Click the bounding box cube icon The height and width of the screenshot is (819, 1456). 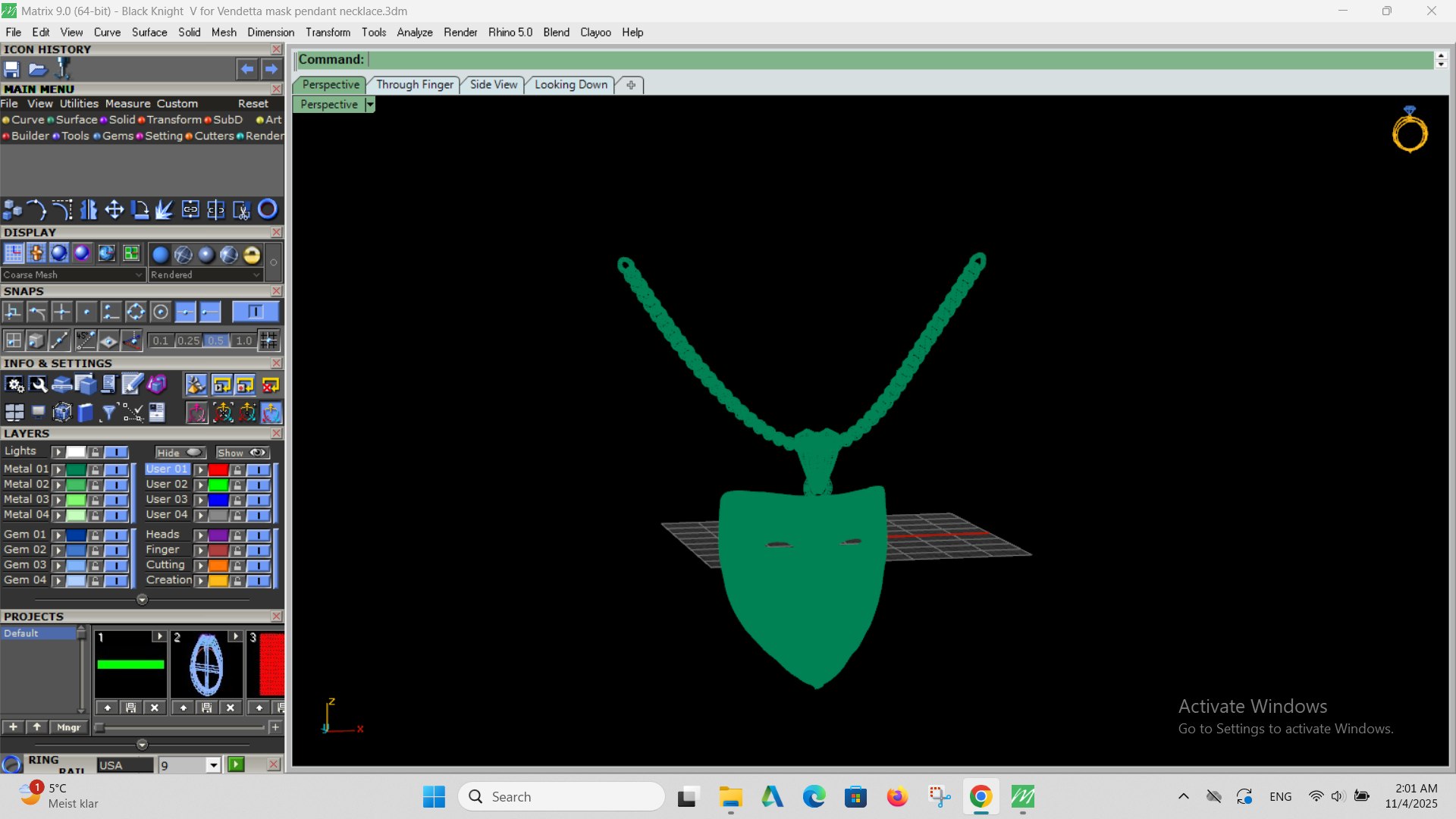[x=61, y=413]
